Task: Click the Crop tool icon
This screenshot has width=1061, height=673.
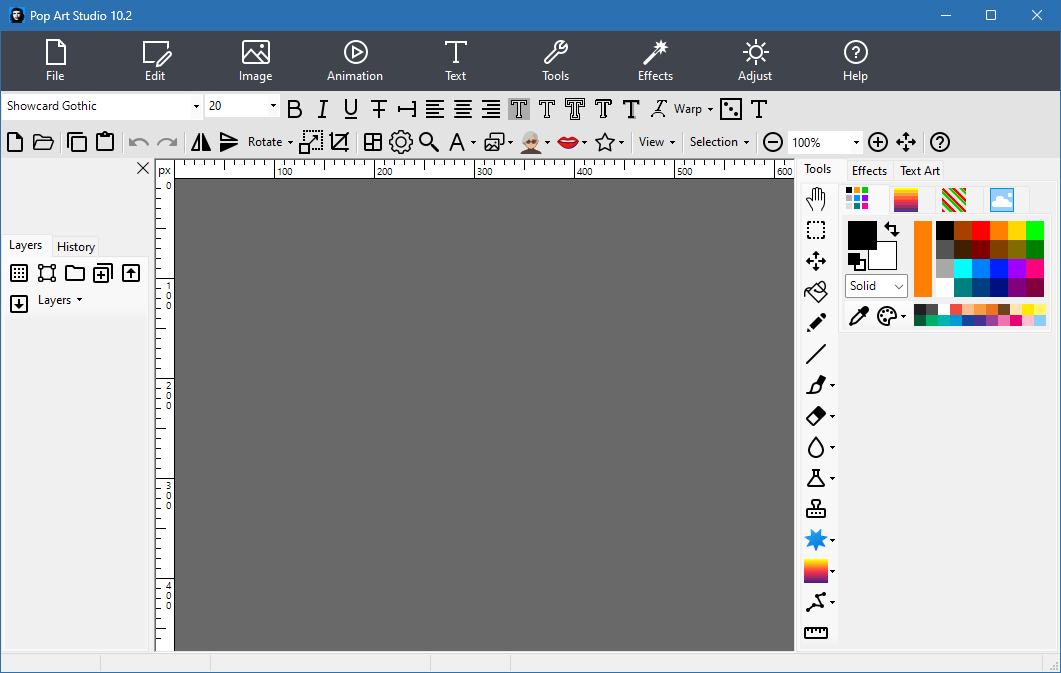Action: tap(339, 142)
